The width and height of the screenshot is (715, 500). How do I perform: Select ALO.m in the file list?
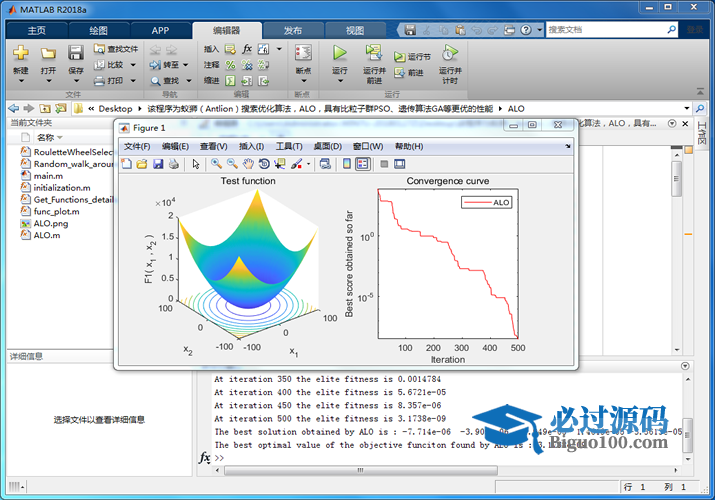point(47,235)
